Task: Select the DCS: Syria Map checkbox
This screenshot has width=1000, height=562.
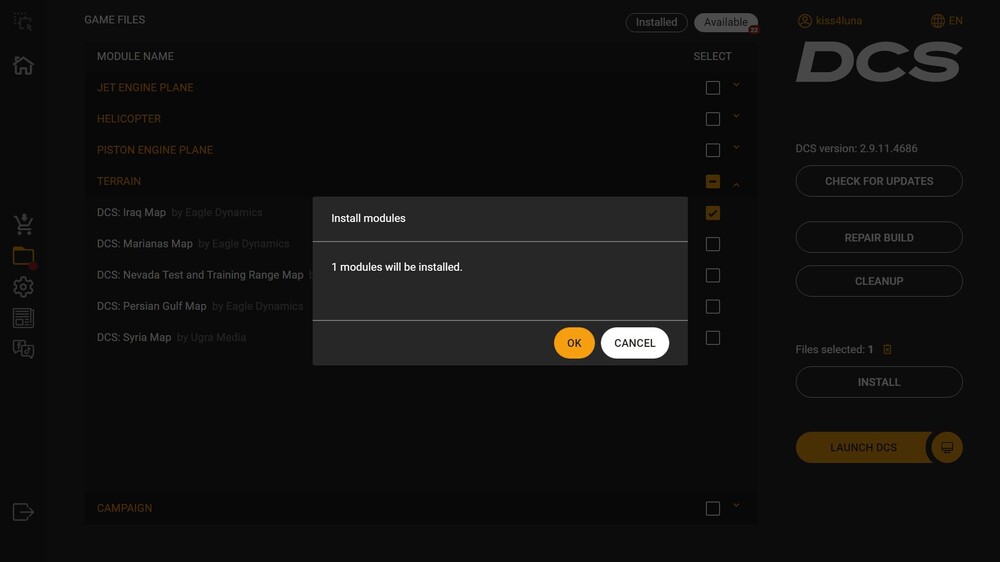Action: click(713, 338)
